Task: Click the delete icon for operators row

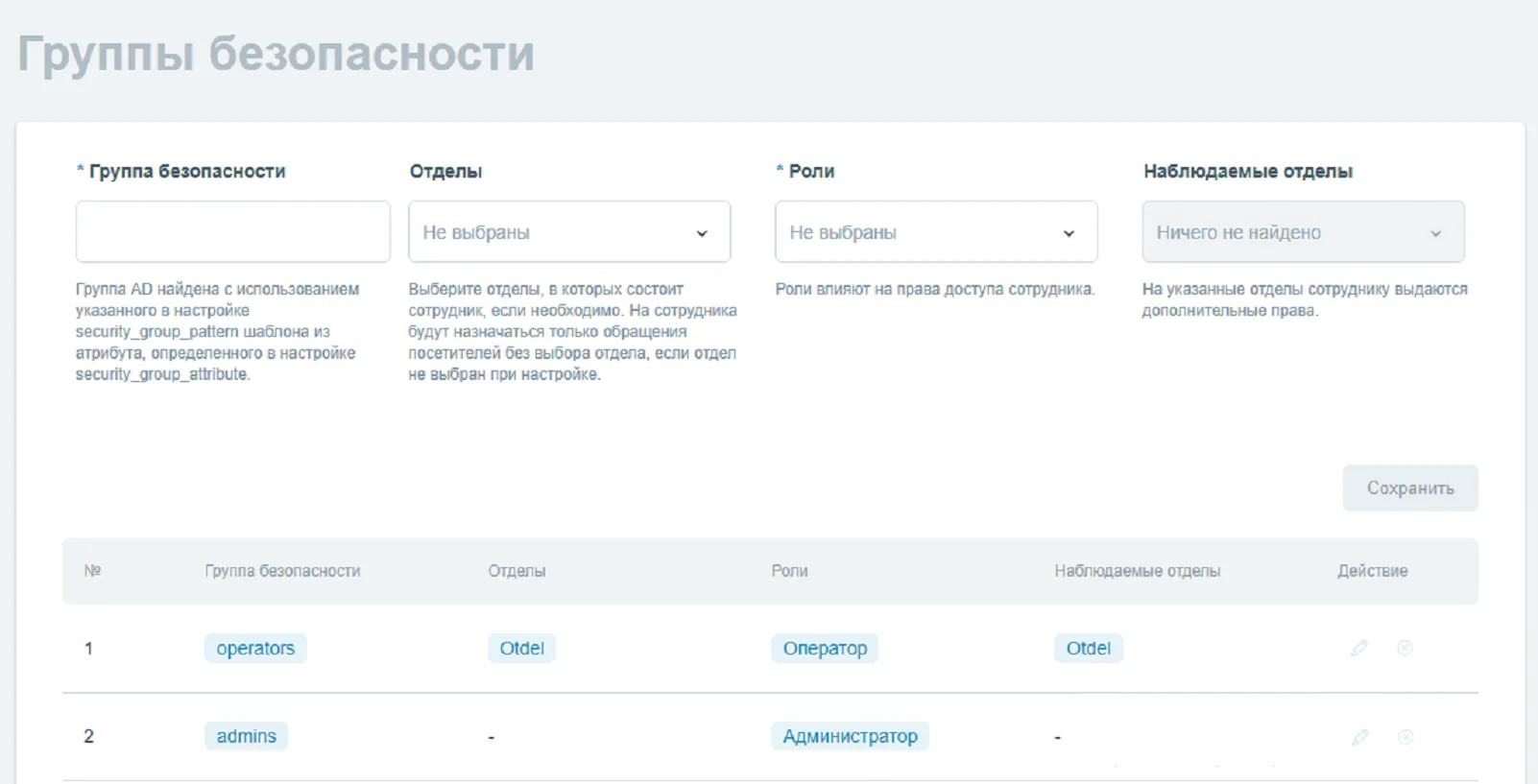Action: coord(1405,648)
